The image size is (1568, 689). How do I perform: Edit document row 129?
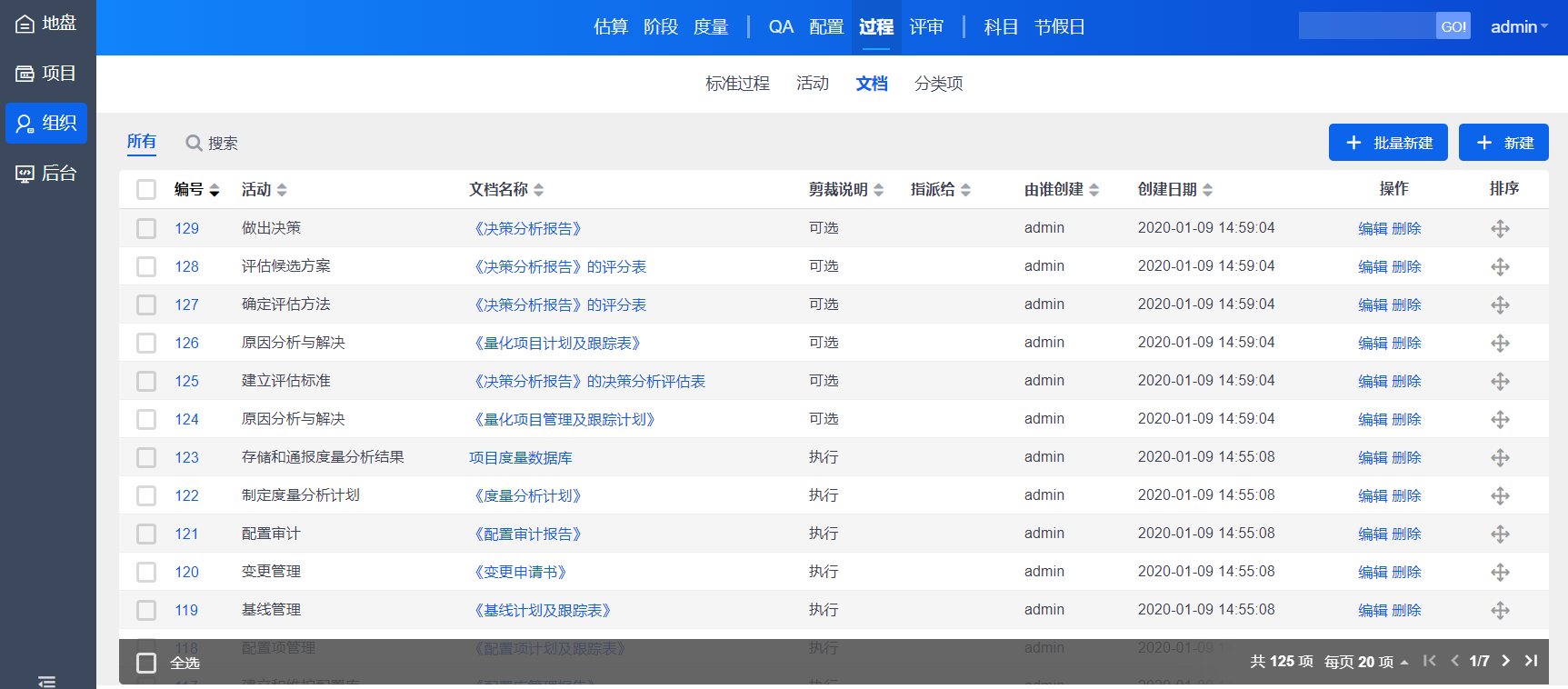click(1373, 228)
